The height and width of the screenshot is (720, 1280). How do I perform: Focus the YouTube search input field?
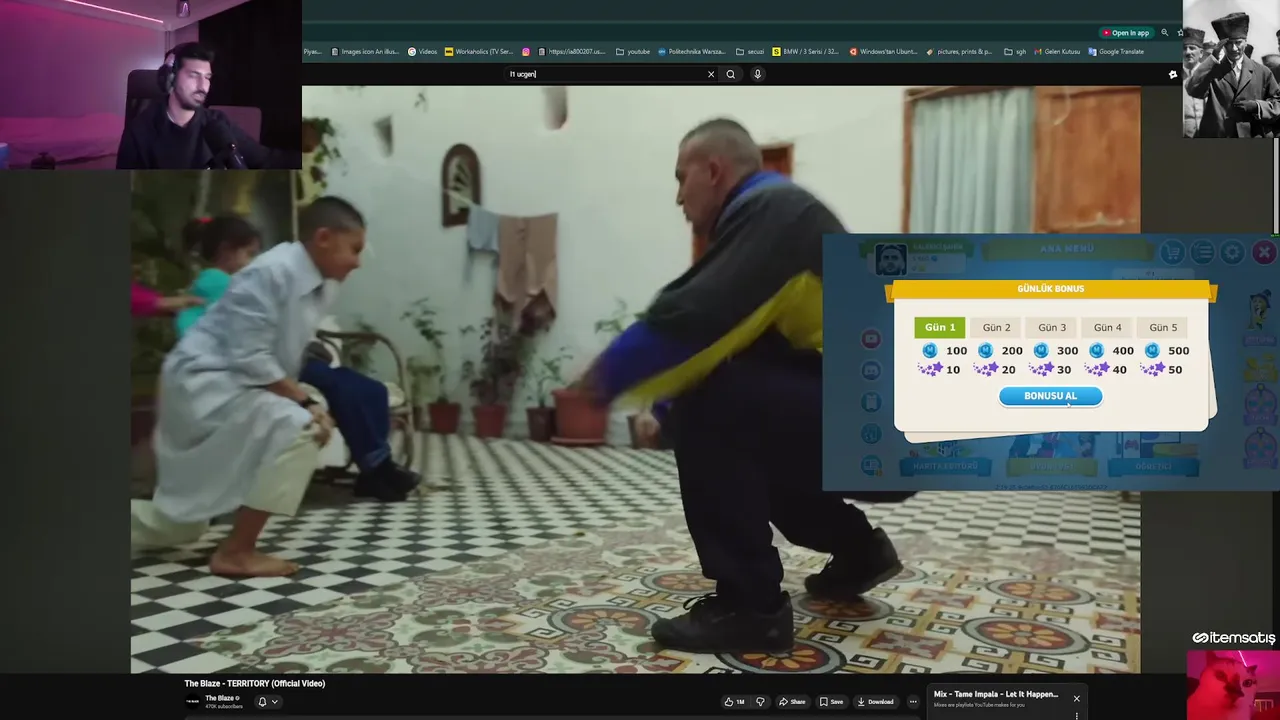[605, 74]
